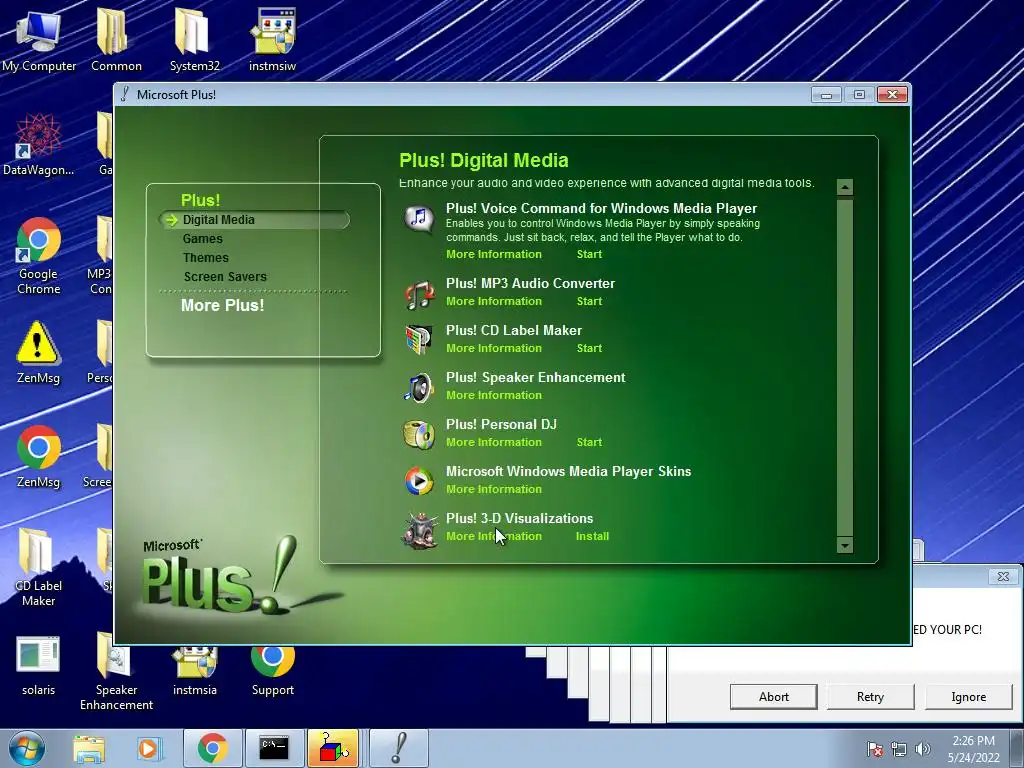Switch to Chrome in the taskbar
This screenshot has height=768, width=1024.
pyautogui.click(x=212, y=748)
